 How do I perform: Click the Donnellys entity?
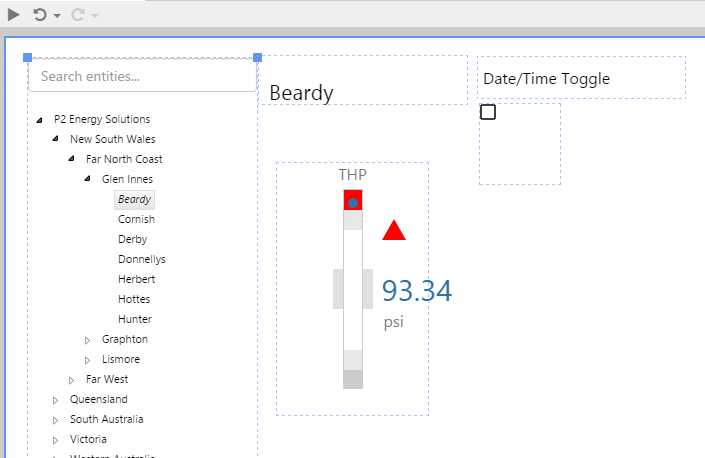[142, 259]
